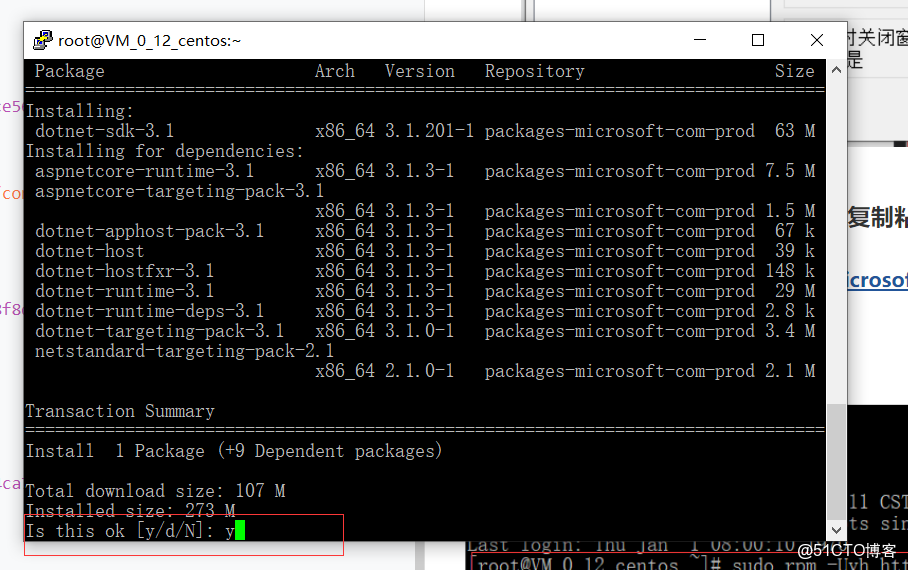
Task: Click the 'Transaction Summary' heading
Action: point(120,411)
